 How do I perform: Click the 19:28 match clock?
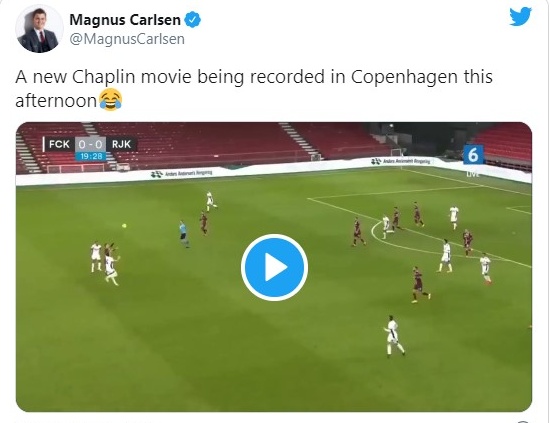click(91, 156)
